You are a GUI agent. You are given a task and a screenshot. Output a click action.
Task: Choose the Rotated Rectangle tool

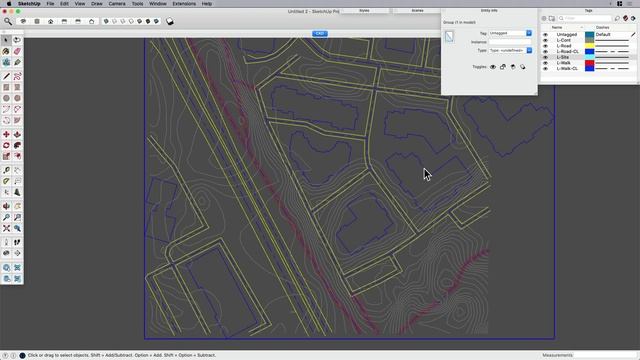click(x=17, y=87)
